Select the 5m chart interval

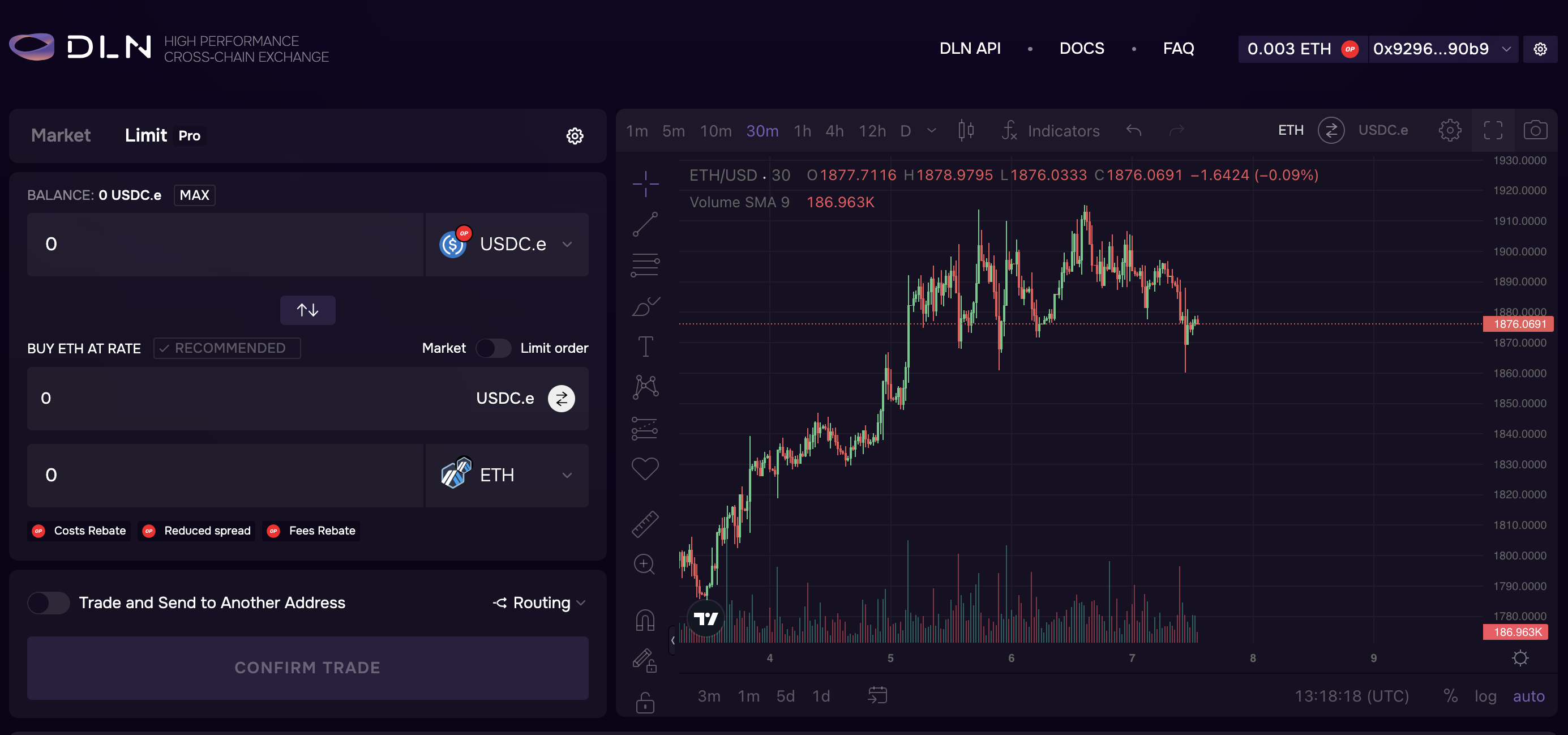point(673,131)
